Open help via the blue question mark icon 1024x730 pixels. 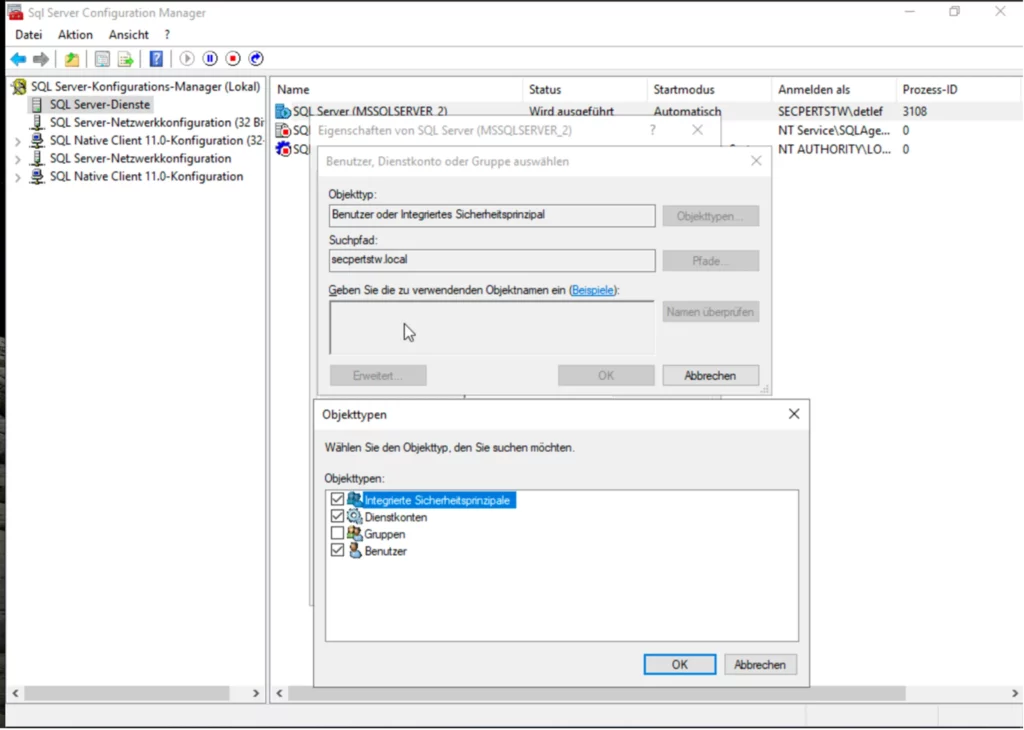click(156, 59)
